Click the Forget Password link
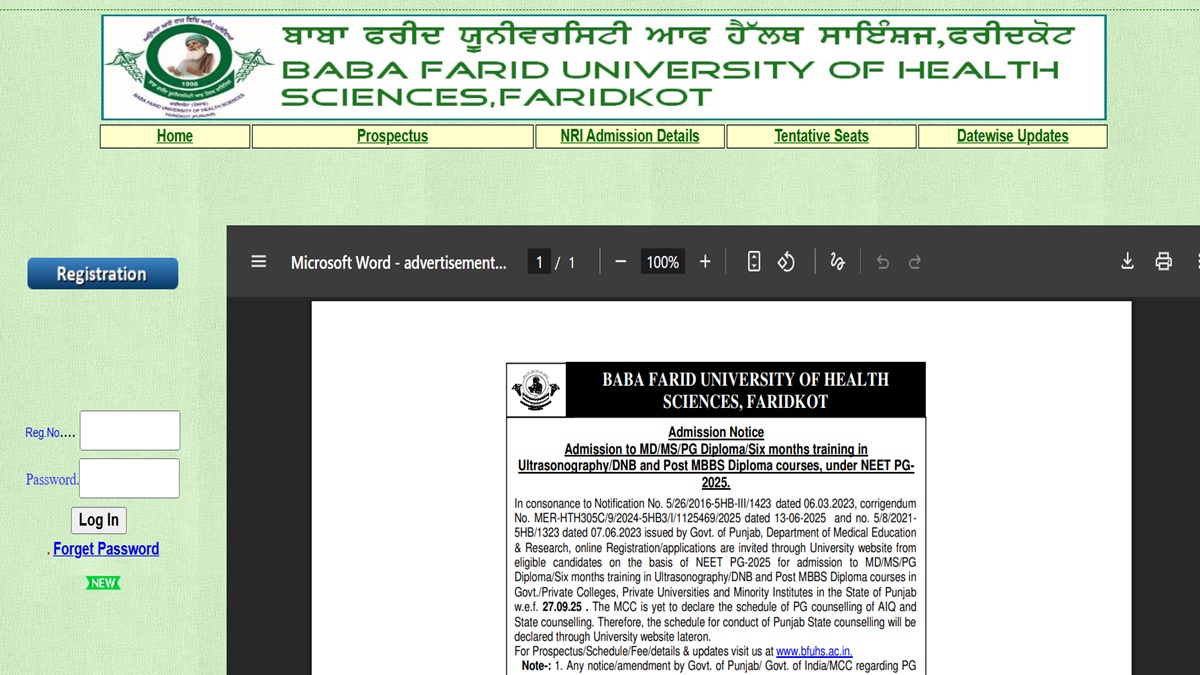This screenshot has height=675, width=1200. point(106,548)
